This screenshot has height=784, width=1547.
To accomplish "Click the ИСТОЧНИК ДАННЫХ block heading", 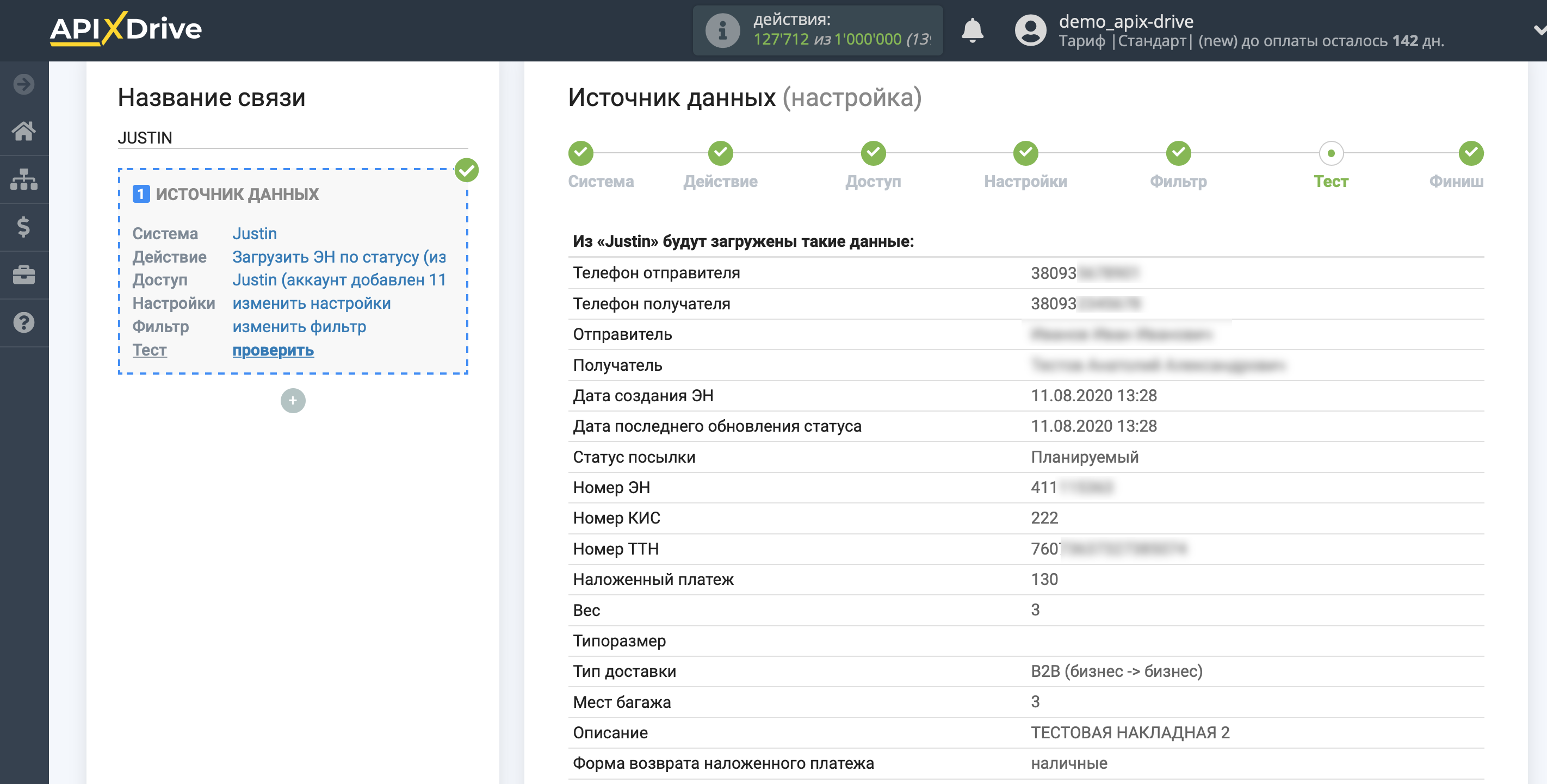I will click(237, 194).
